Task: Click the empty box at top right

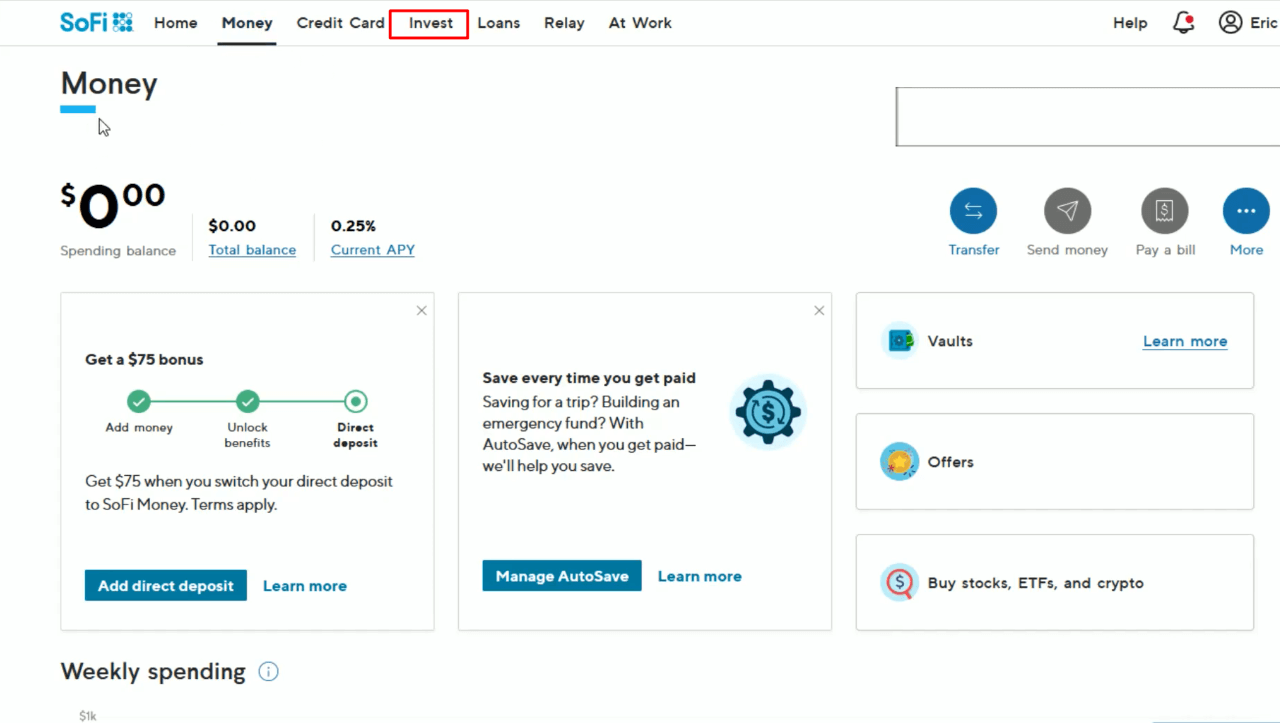Action: (x=1088, y=117)
